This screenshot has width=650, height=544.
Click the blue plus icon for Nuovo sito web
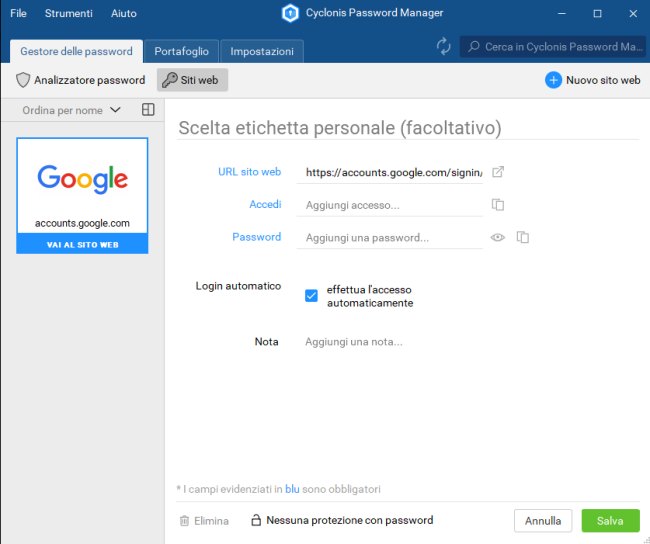(x=553, y=80)
